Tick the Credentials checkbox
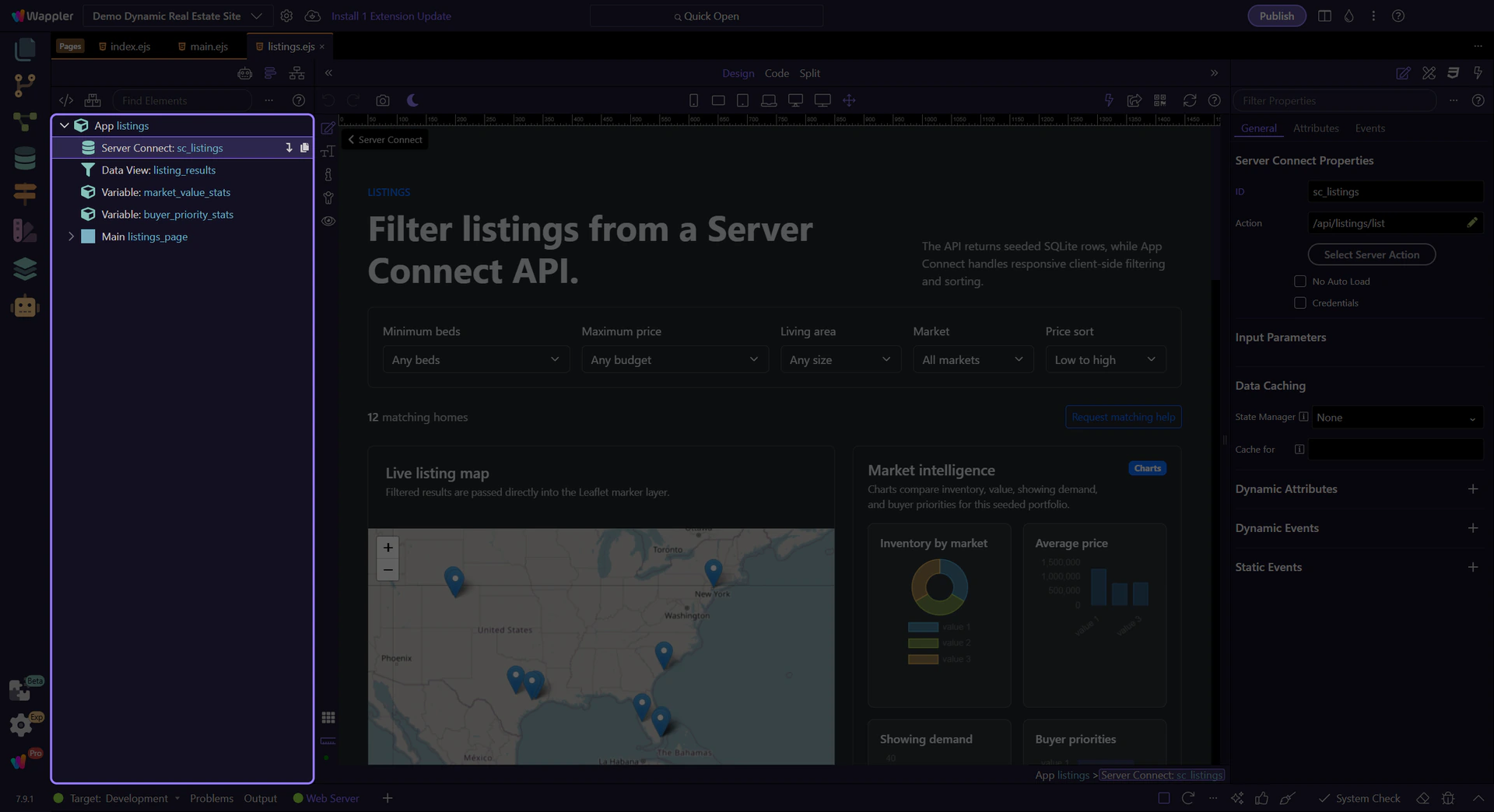 1299,303
